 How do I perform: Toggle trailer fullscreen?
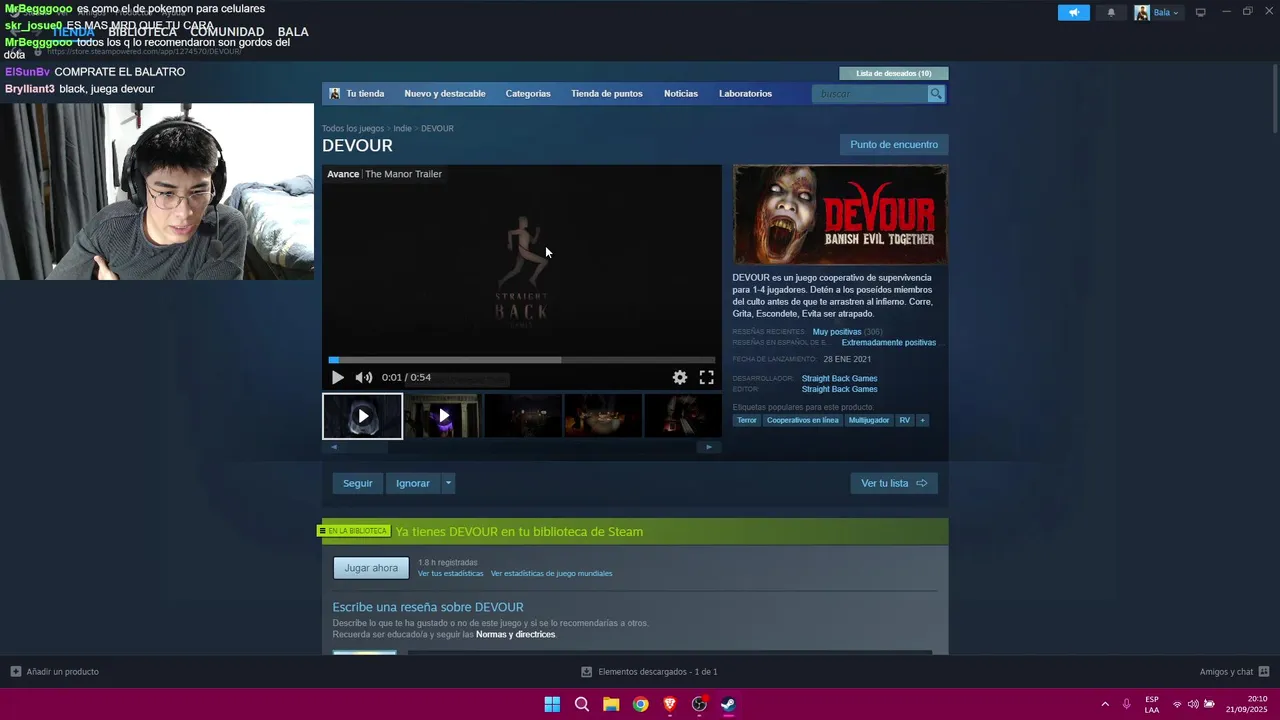(x=706, y=377)
